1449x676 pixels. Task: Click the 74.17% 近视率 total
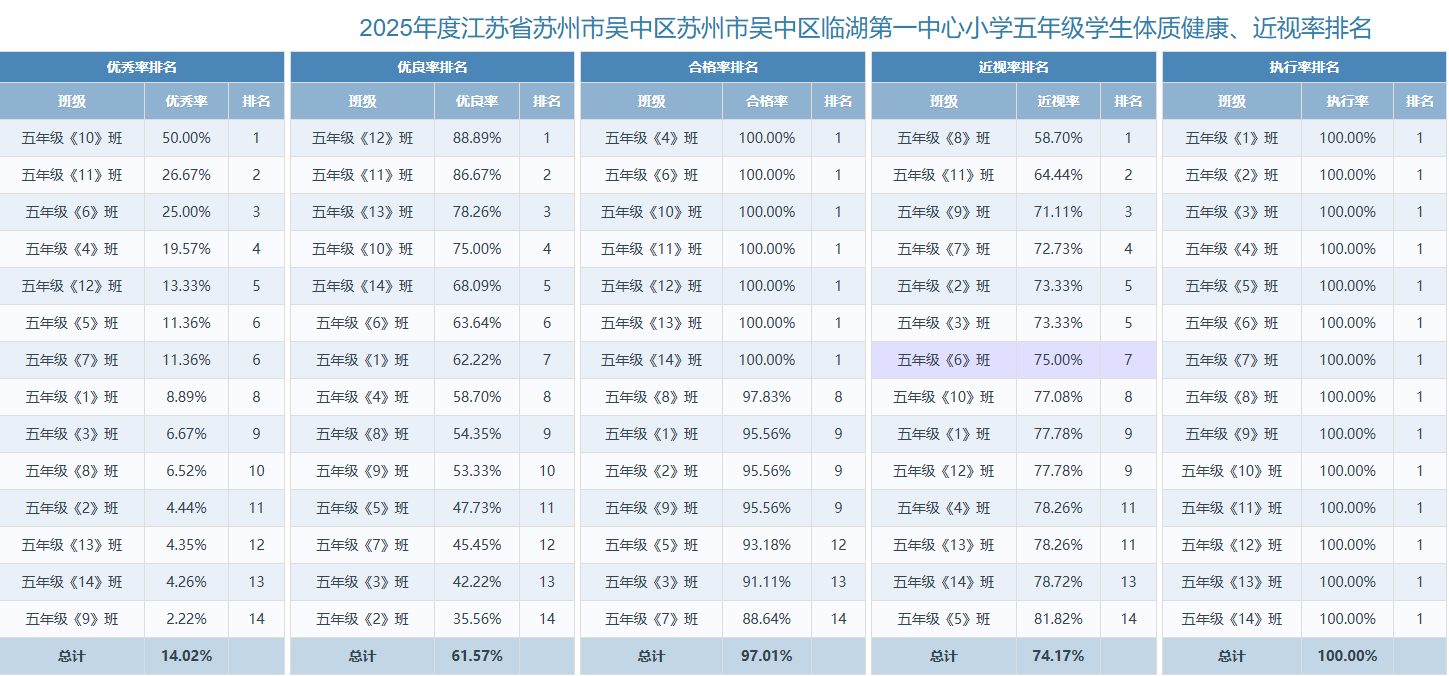1058,656
